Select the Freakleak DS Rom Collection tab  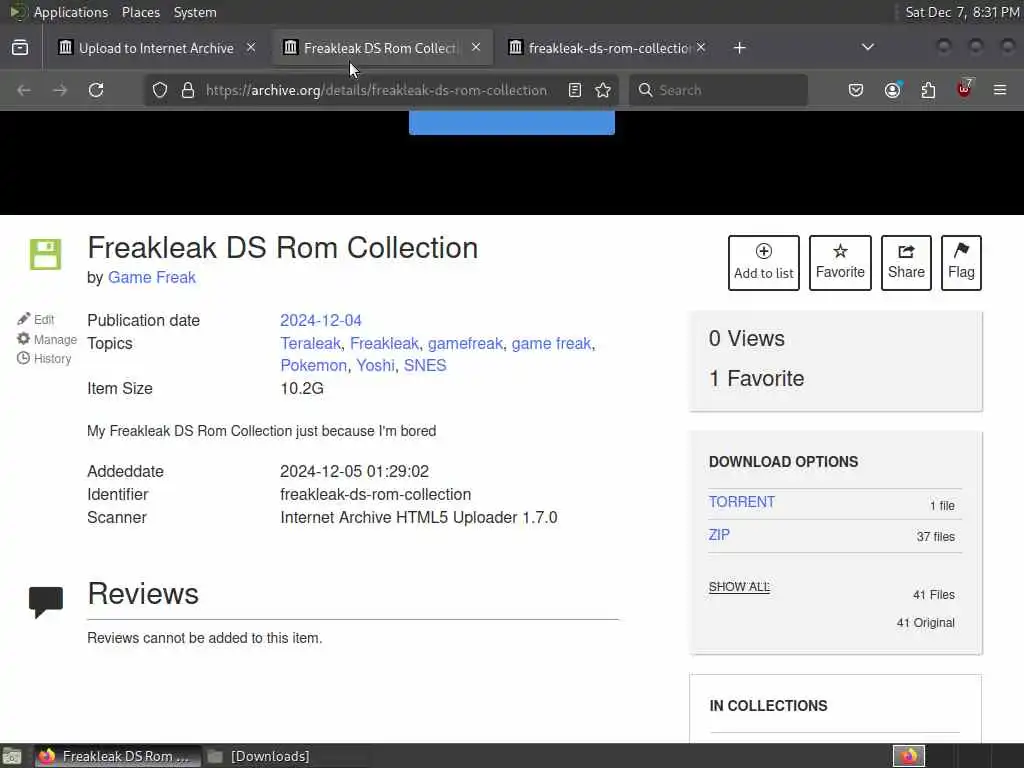click(382, 48)
